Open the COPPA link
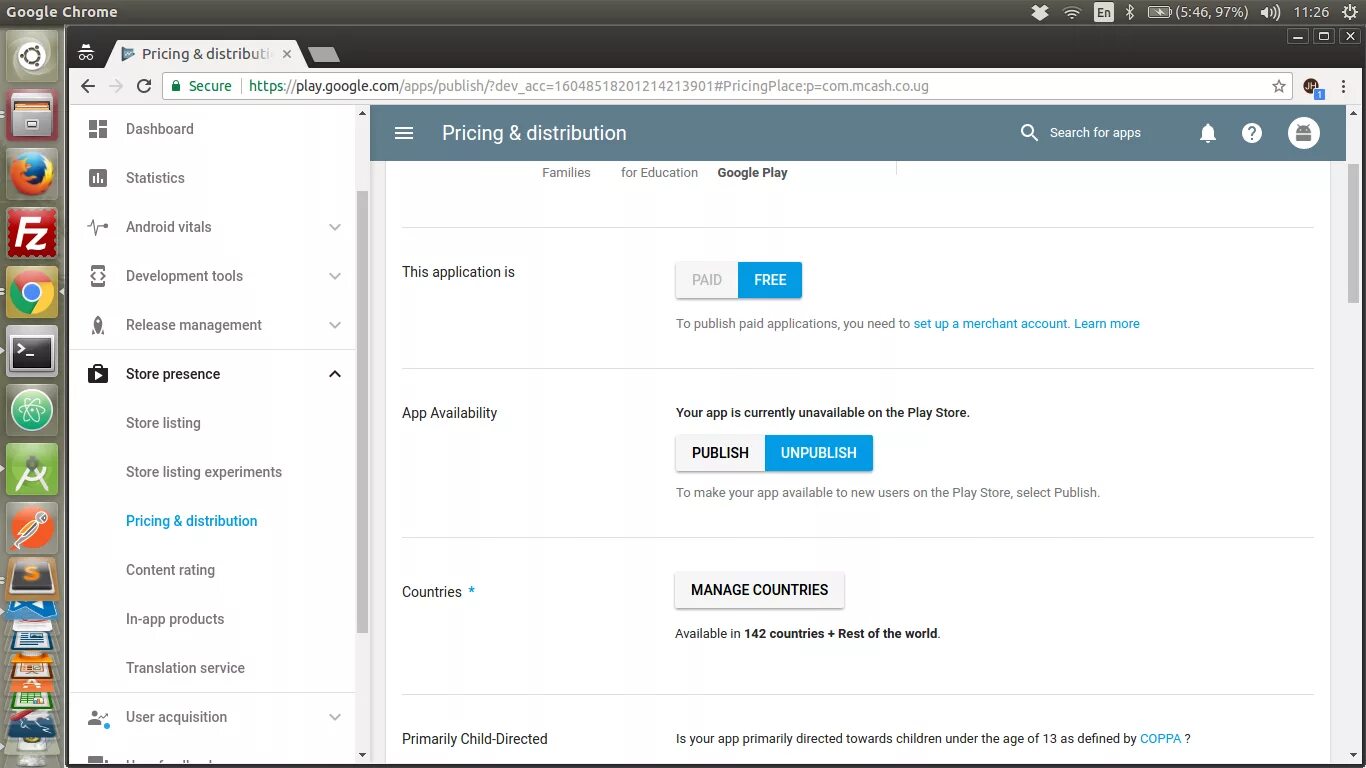The width and height of the screenshot is (1366, 768). pyautogui.click(x=1160, y=739)
